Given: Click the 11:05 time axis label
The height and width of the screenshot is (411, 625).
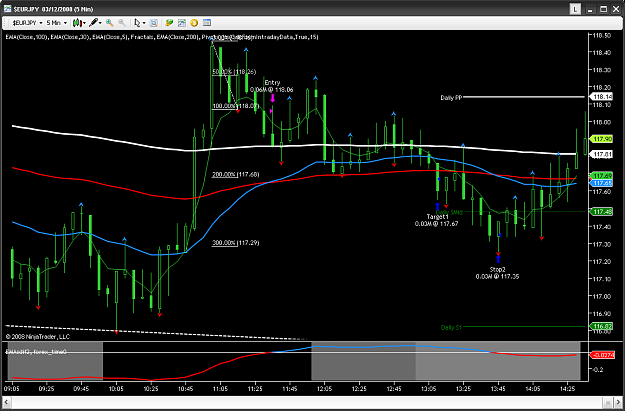Looking at the screenshot, I should coord(220,389).
